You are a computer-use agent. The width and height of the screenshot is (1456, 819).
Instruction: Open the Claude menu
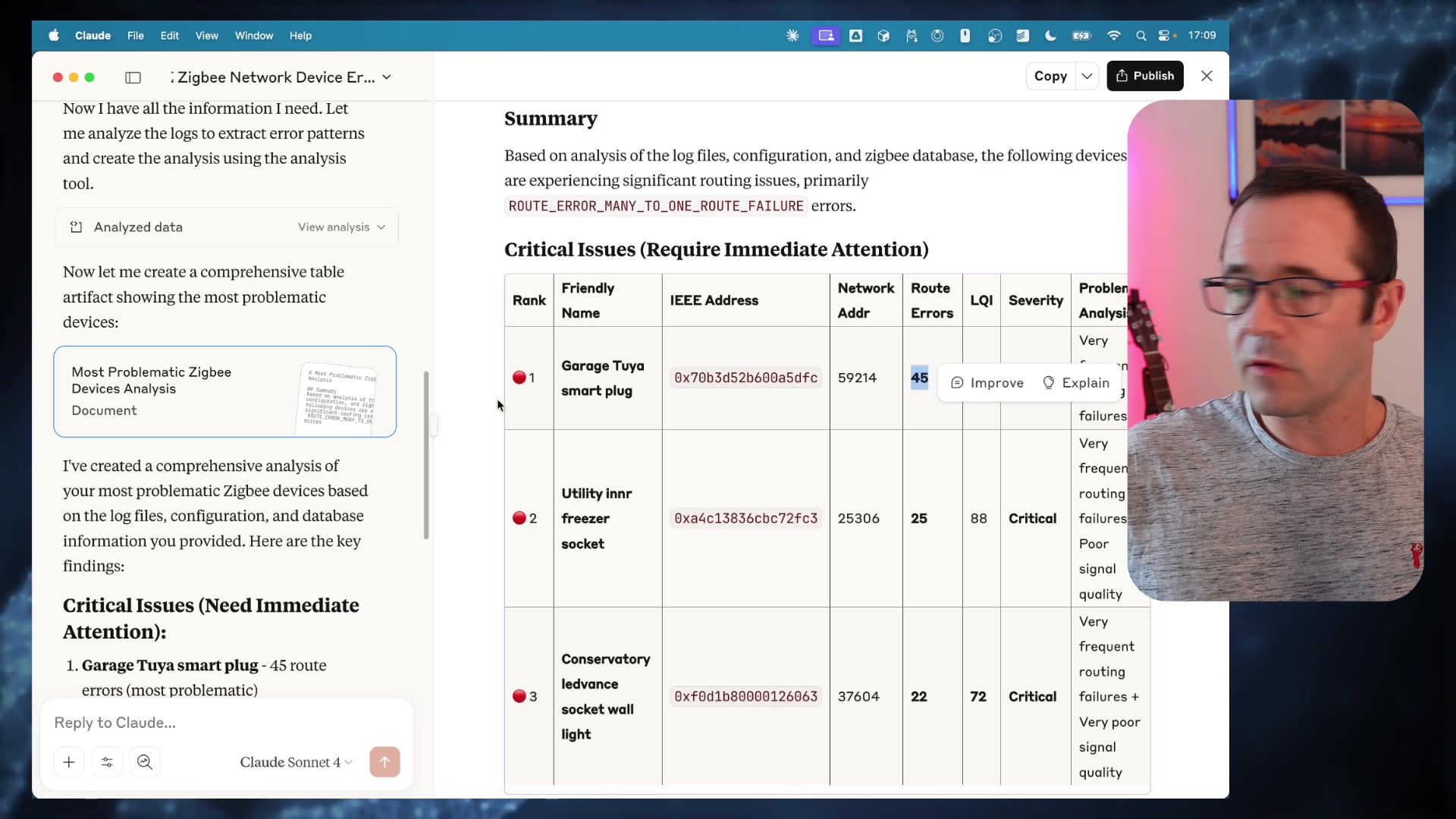(x=93, y=36)
